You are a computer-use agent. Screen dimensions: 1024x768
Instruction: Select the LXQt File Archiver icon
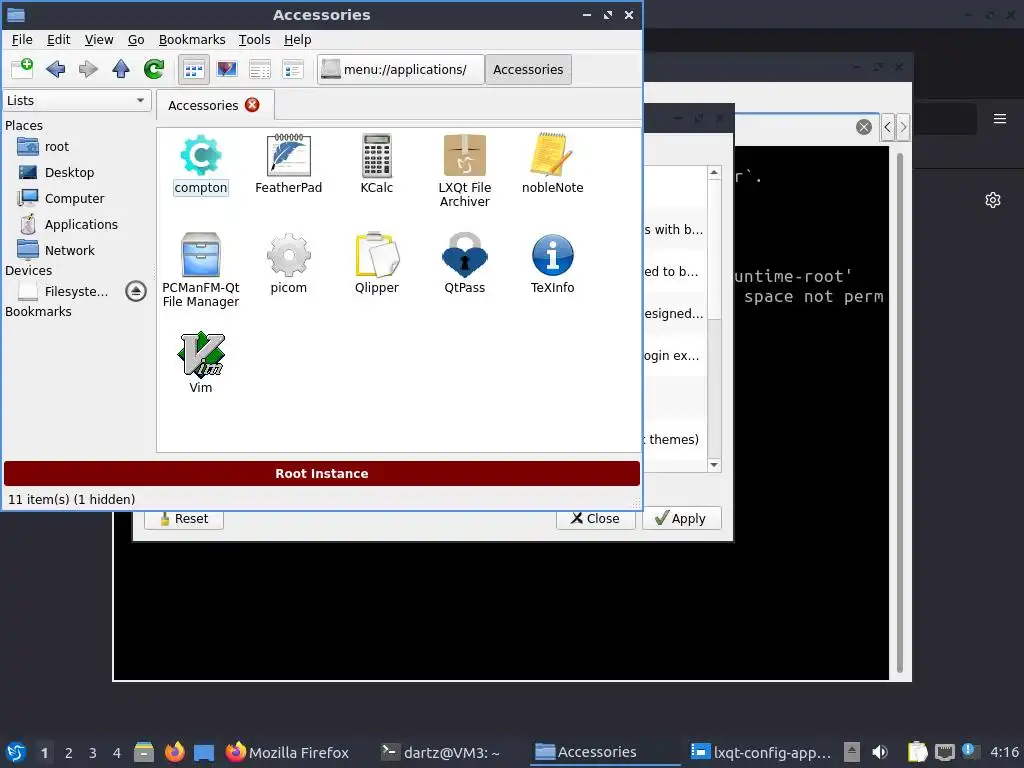(464, 171)
